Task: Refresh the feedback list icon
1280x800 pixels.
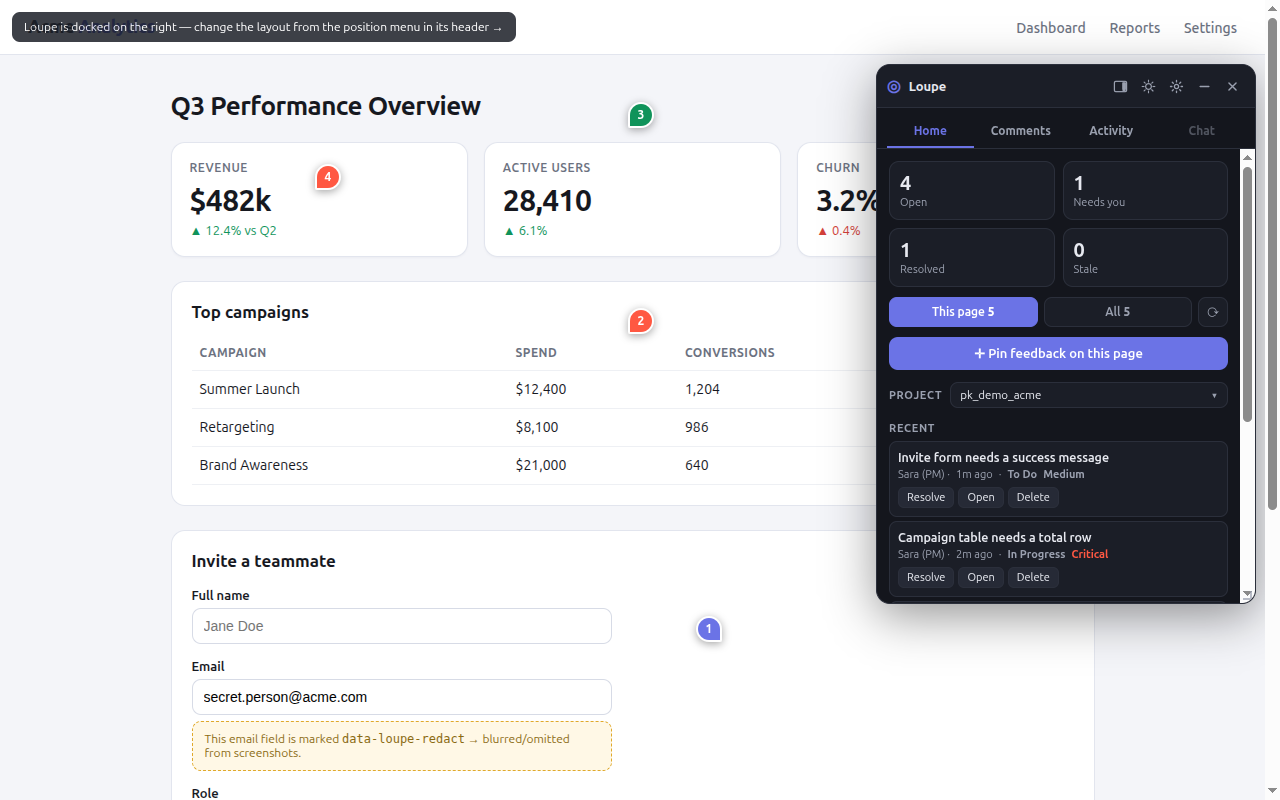Action: (1212, 312)
